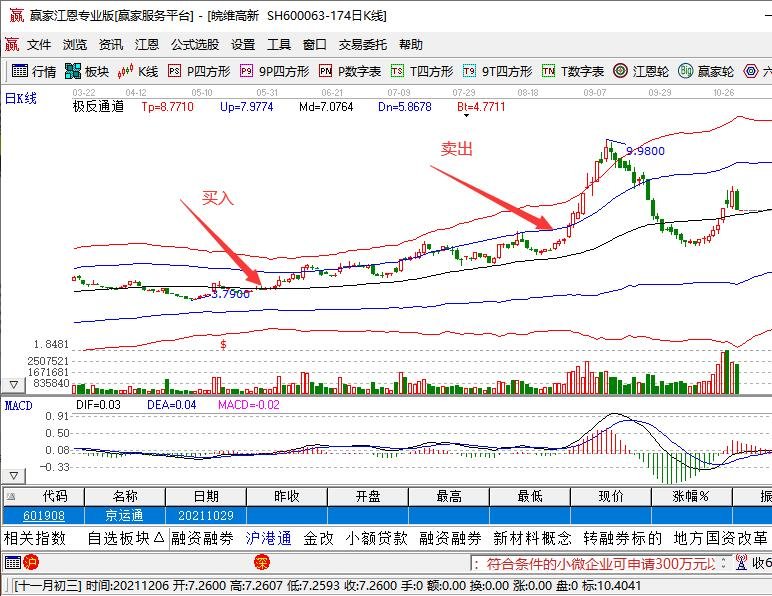Select the 地方国资改革 tab
Screen dimensions: 772x596
[721, 538]
